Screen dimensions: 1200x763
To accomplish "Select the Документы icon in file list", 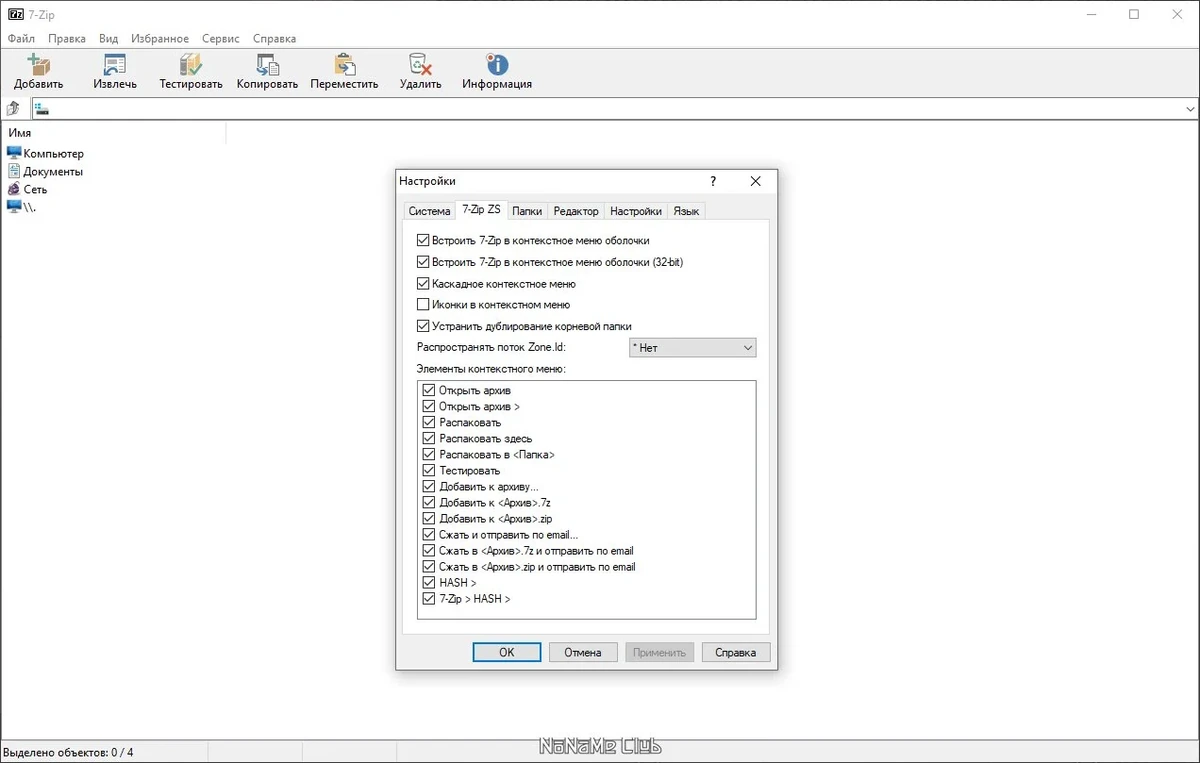I will point(14,171).
